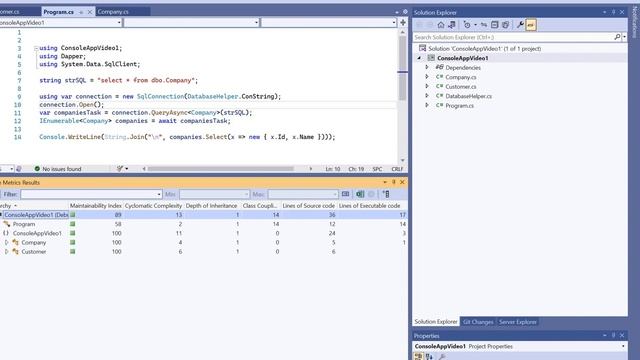
Task: Collapse using directives outline toggle
Action: point(36,48)
